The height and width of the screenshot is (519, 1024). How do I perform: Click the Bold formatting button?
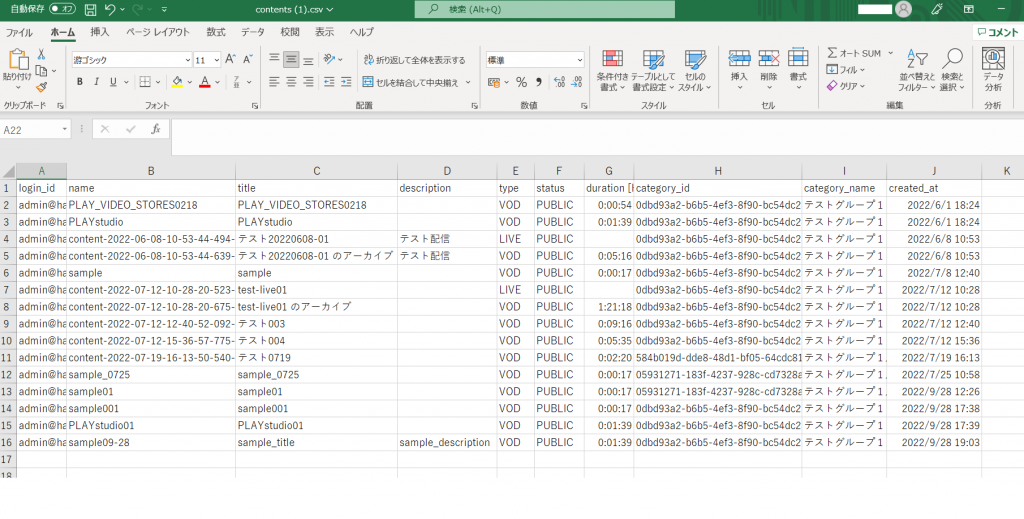tap(79, 82)
